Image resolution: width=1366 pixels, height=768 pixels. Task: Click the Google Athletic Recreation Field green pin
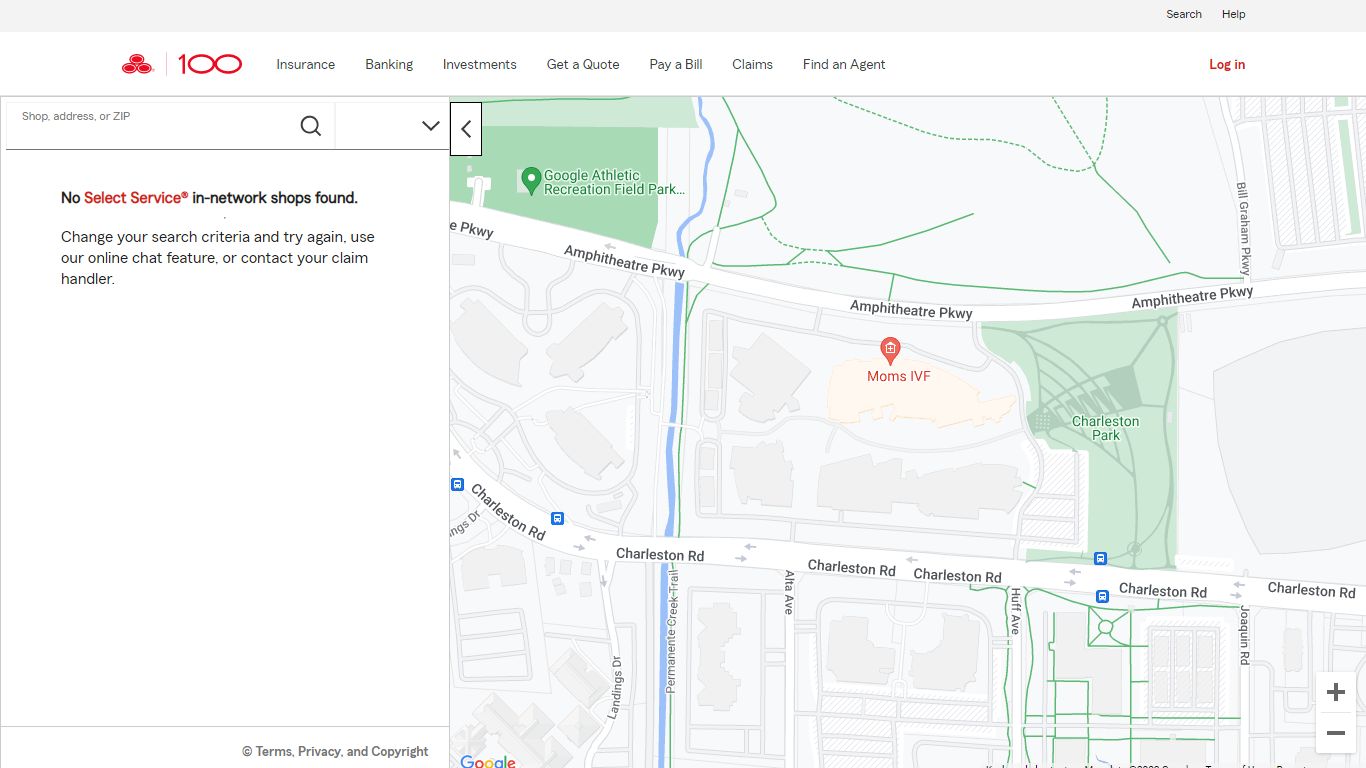click(x=532, y=180)
